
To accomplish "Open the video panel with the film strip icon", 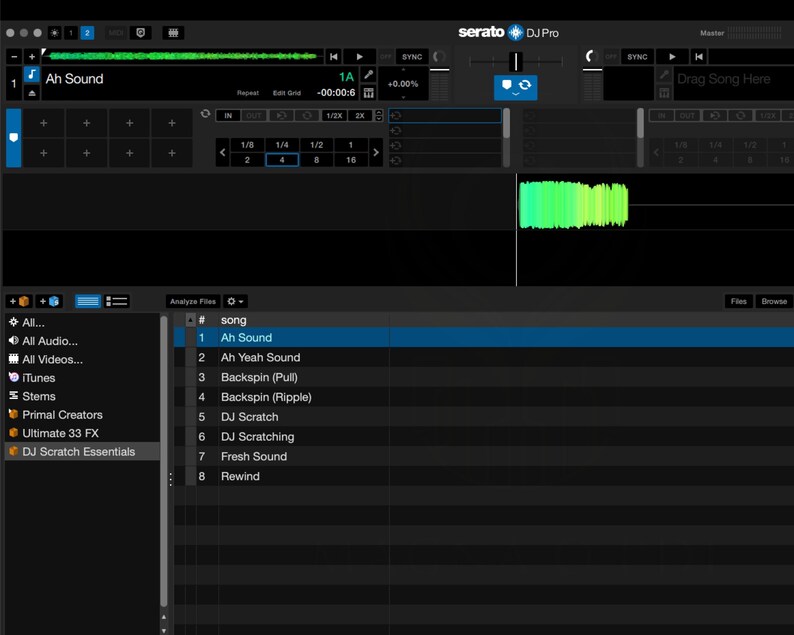I will click(x=173, y=33).
